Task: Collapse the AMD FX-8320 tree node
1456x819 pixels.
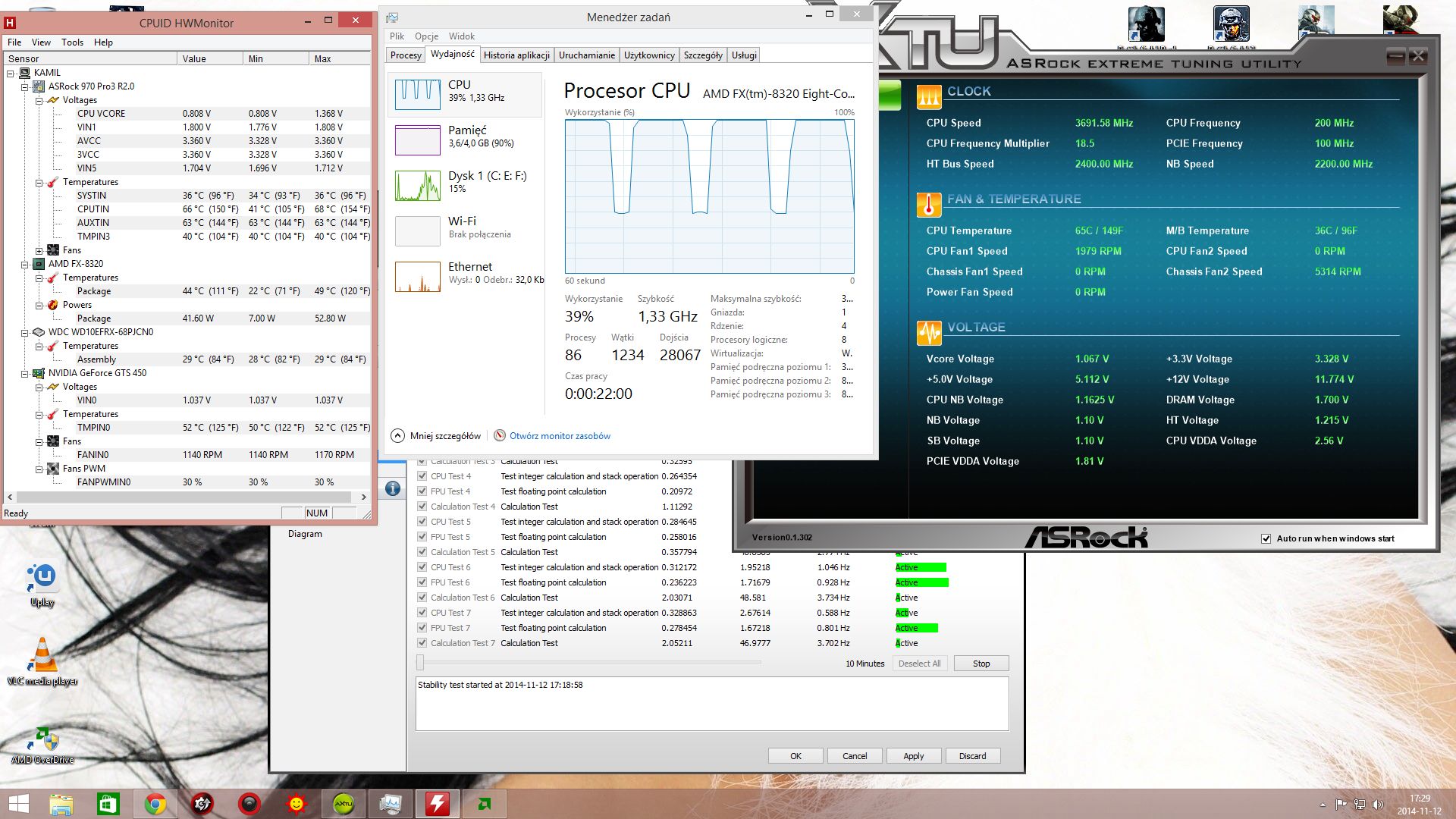Action: pos(25,264)
